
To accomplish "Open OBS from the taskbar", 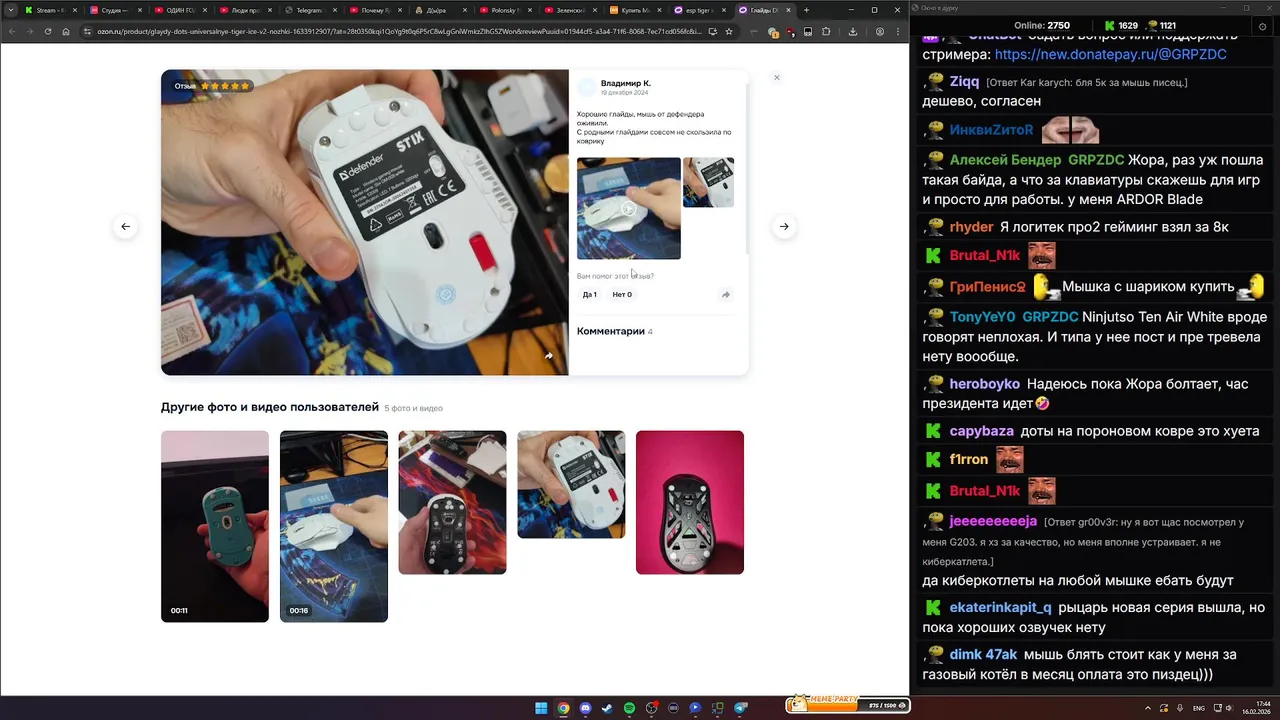I will point(651,708).
